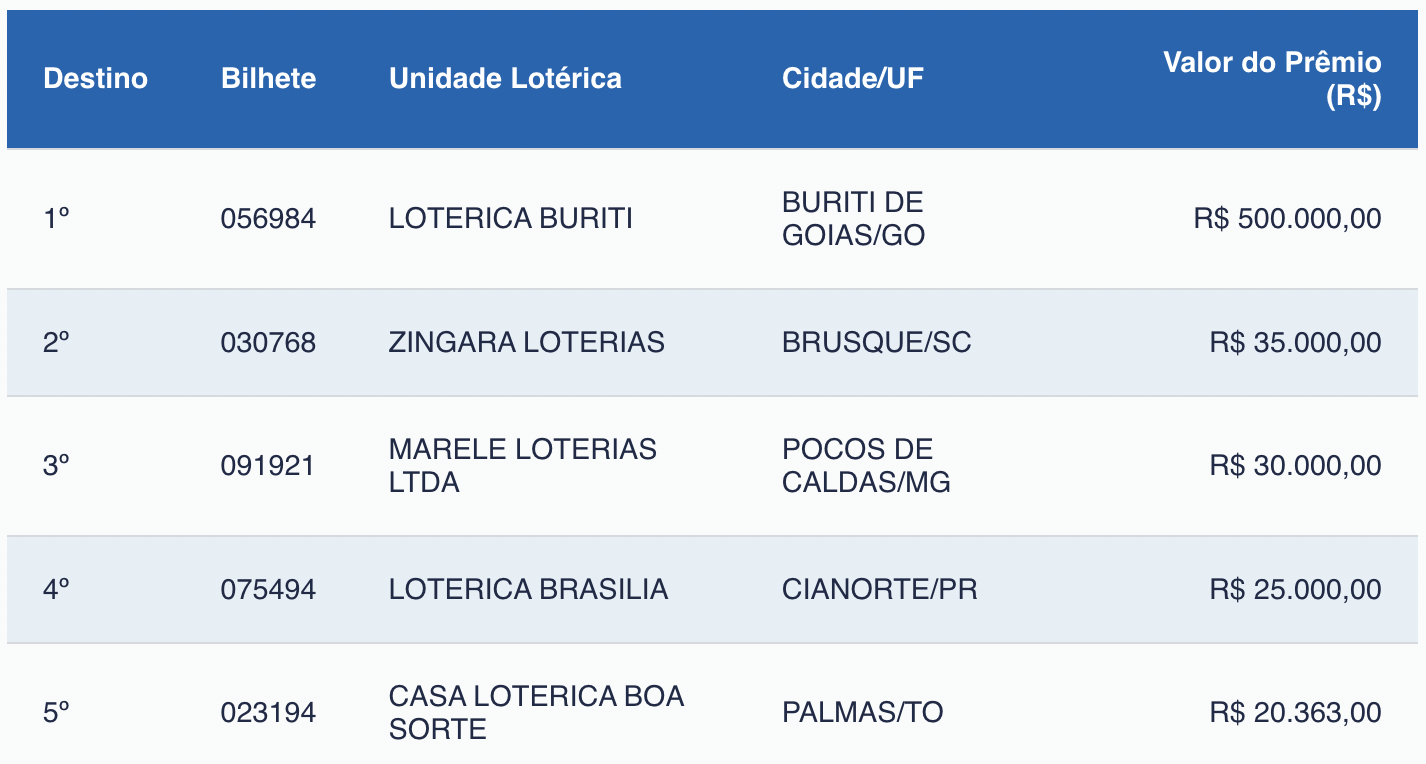Click the Bilhete column header
The width and height of the screenshot is (1426, 764).
tap(268, 79)
